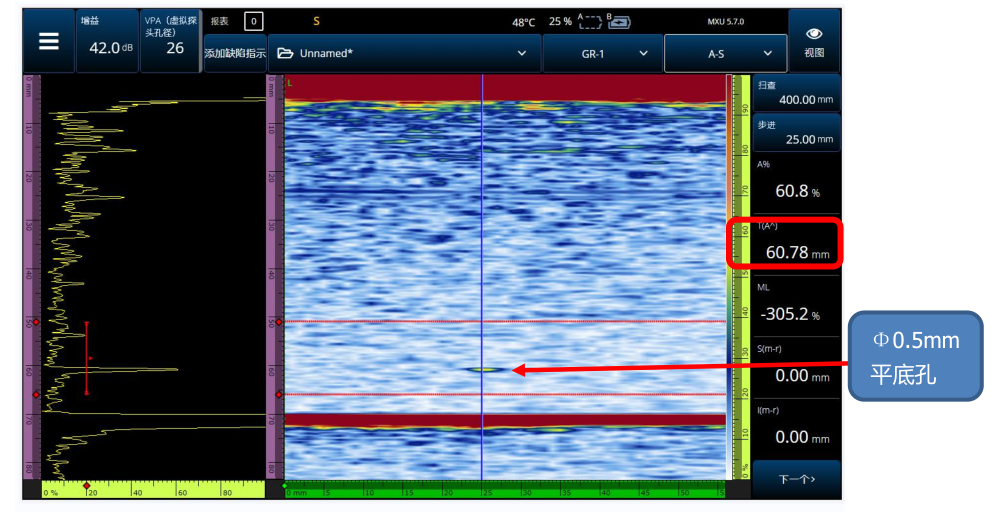The width and height of the screenshot is (1005, 526).
Task: Click the 48°C temperature readout
Action: coord(524,22)
